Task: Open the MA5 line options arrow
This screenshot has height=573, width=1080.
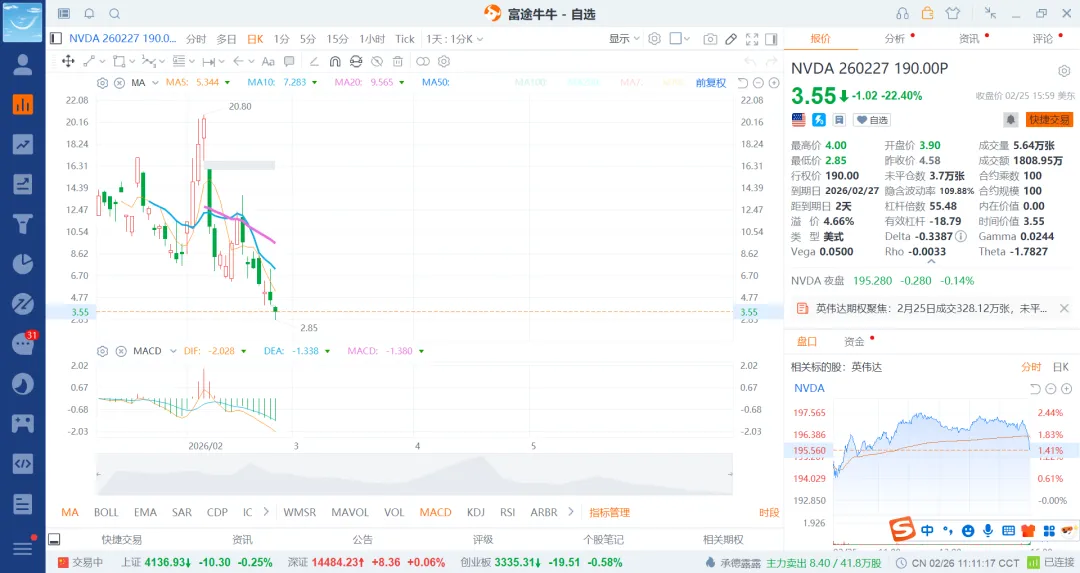Action: click(227, 83)
